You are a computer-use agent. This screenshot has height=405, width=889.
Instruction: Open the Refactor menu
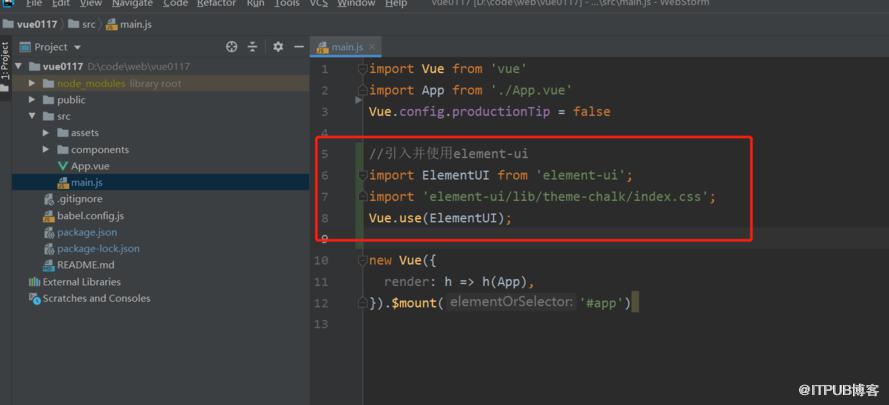(217, 3)
